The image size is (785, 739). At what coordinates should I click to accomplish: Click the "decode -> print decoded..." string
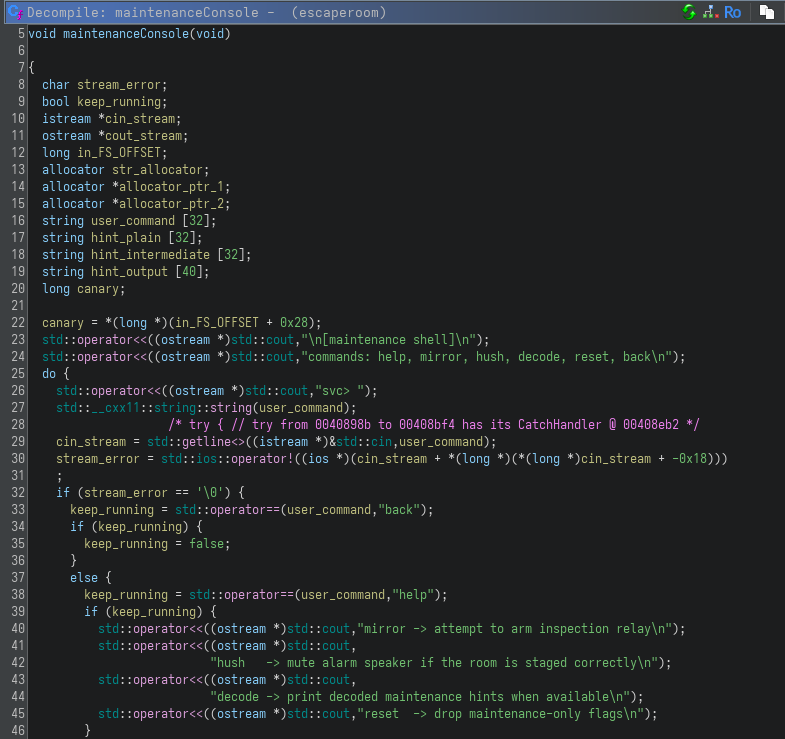(420, 697)
